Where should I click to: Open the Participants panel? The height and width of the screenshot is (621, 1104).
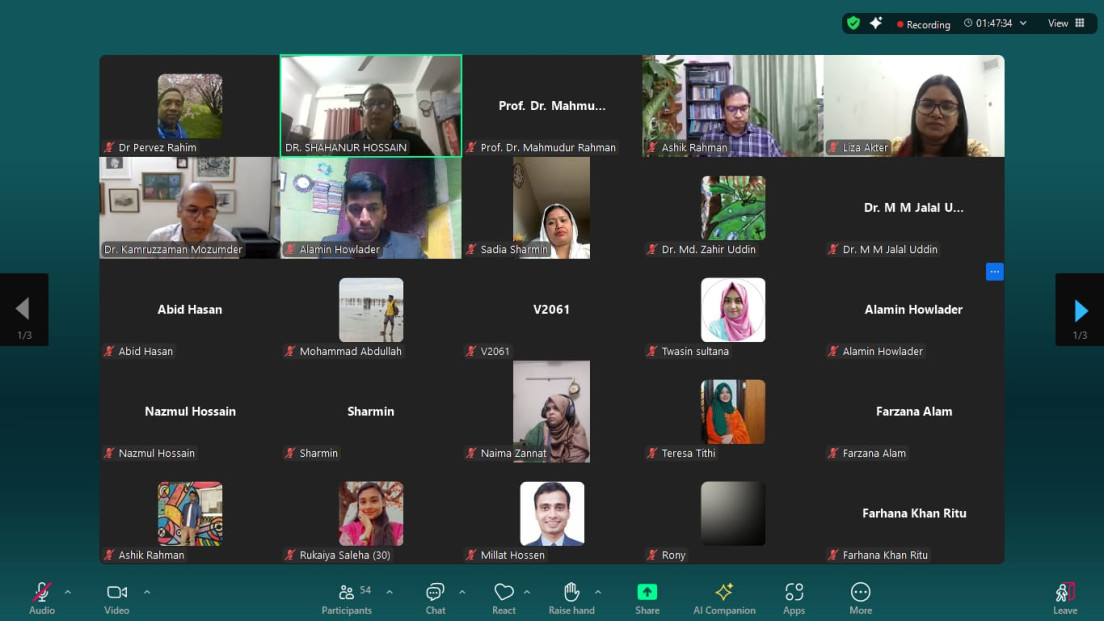[346, 597]
